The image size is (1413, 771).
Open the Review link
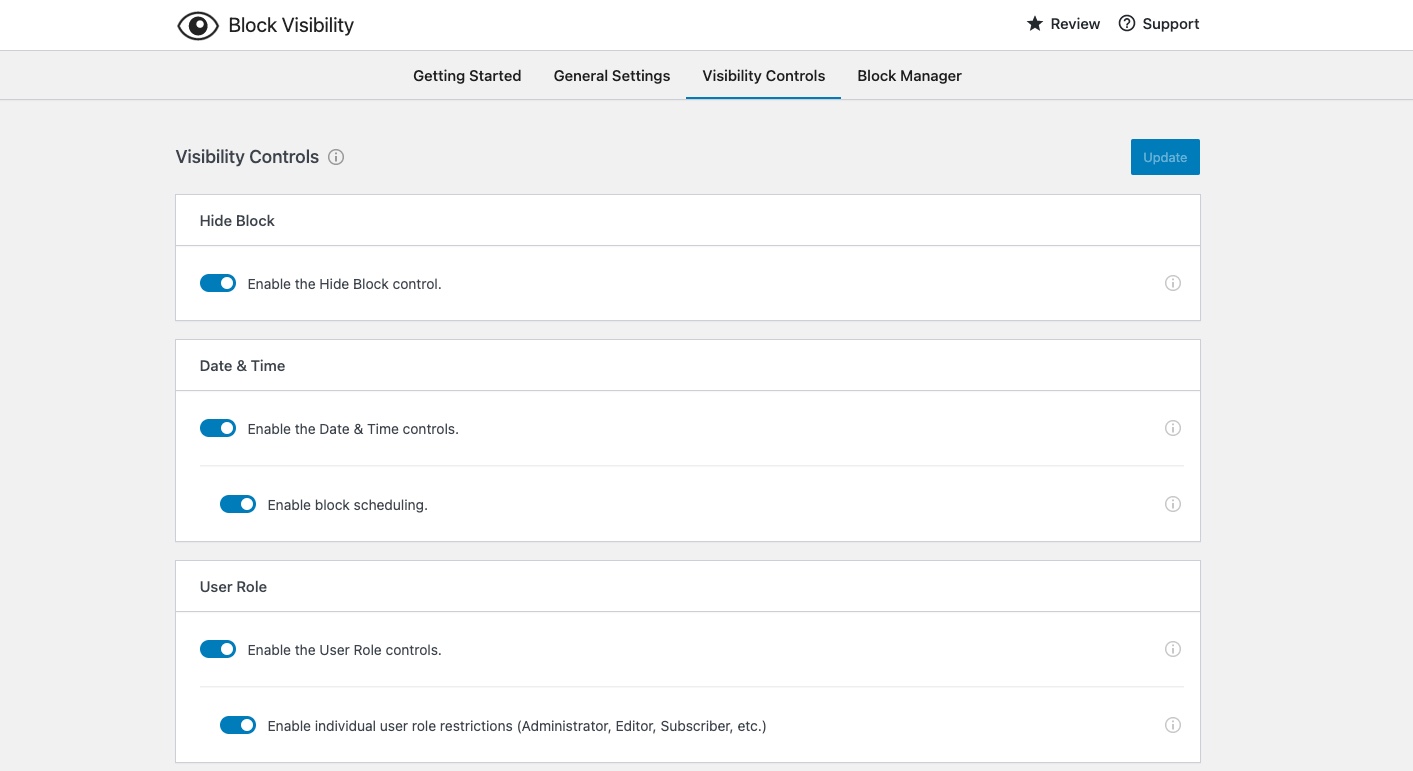(1075, 24)
